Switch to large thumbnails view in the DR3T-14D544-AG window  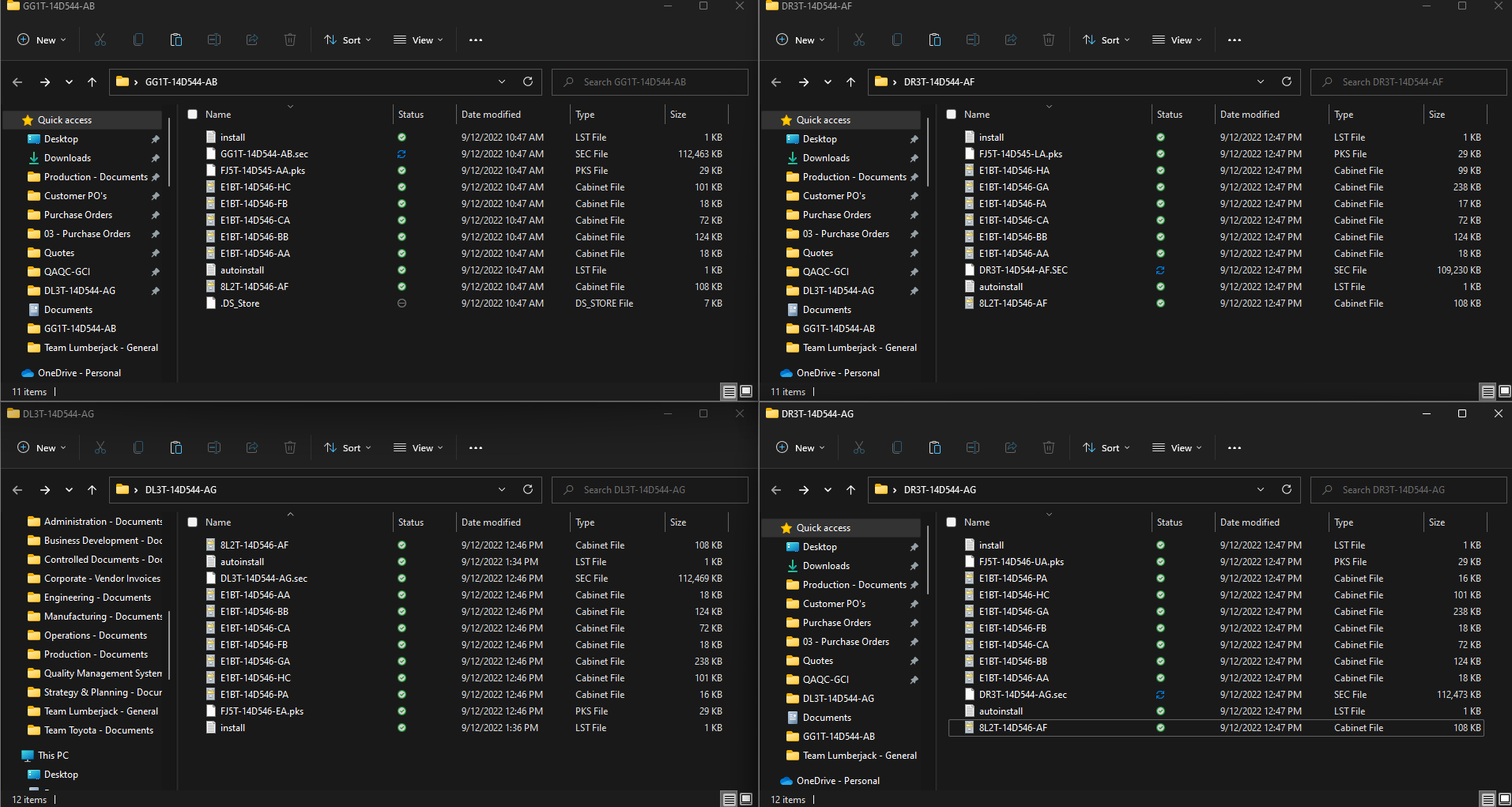1504,799
